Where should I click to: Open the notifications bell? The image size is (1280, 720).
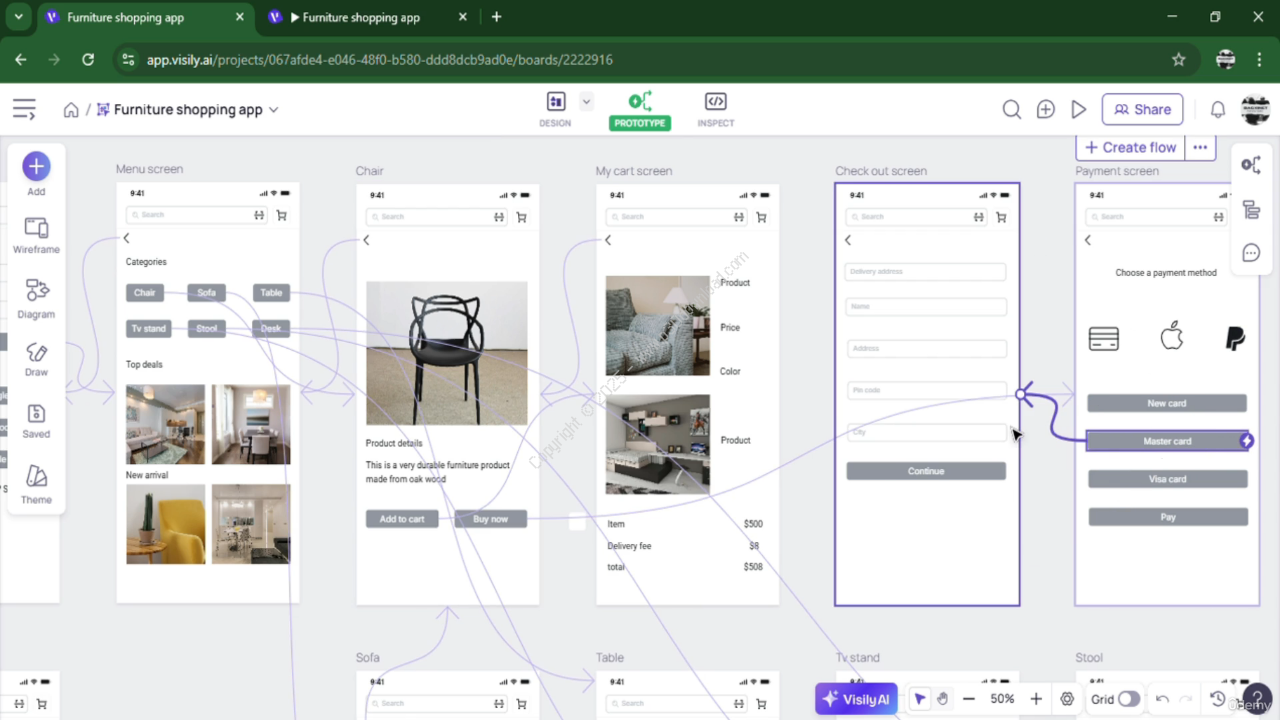point(1218,110)
